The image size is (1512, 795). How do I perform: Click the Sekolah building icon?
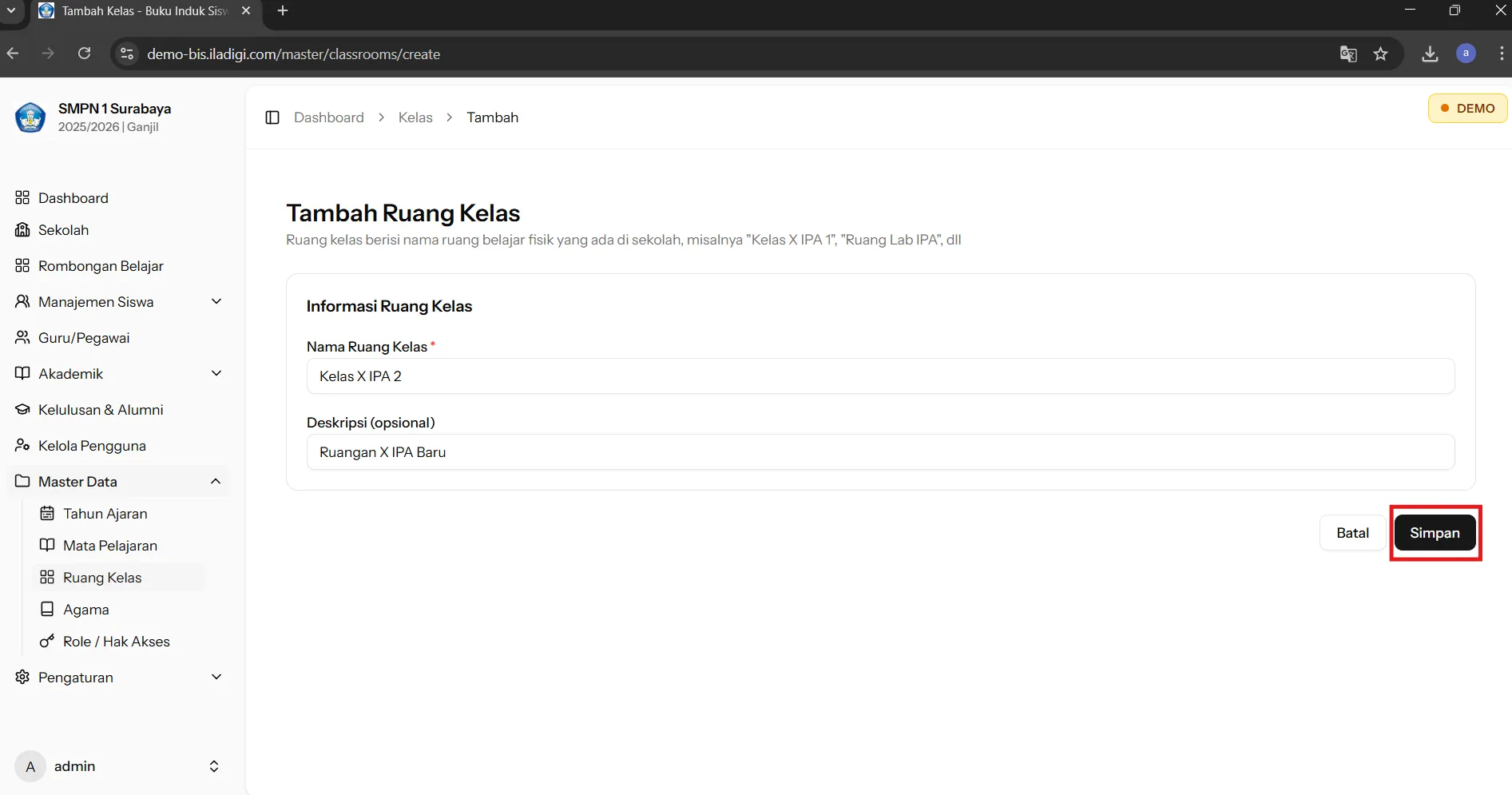22,230
